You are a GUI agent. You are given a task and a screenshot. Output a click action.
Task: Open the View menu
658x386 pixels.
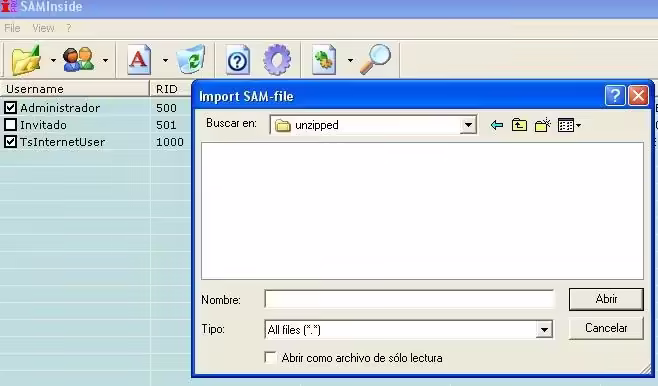click(43, 28)
